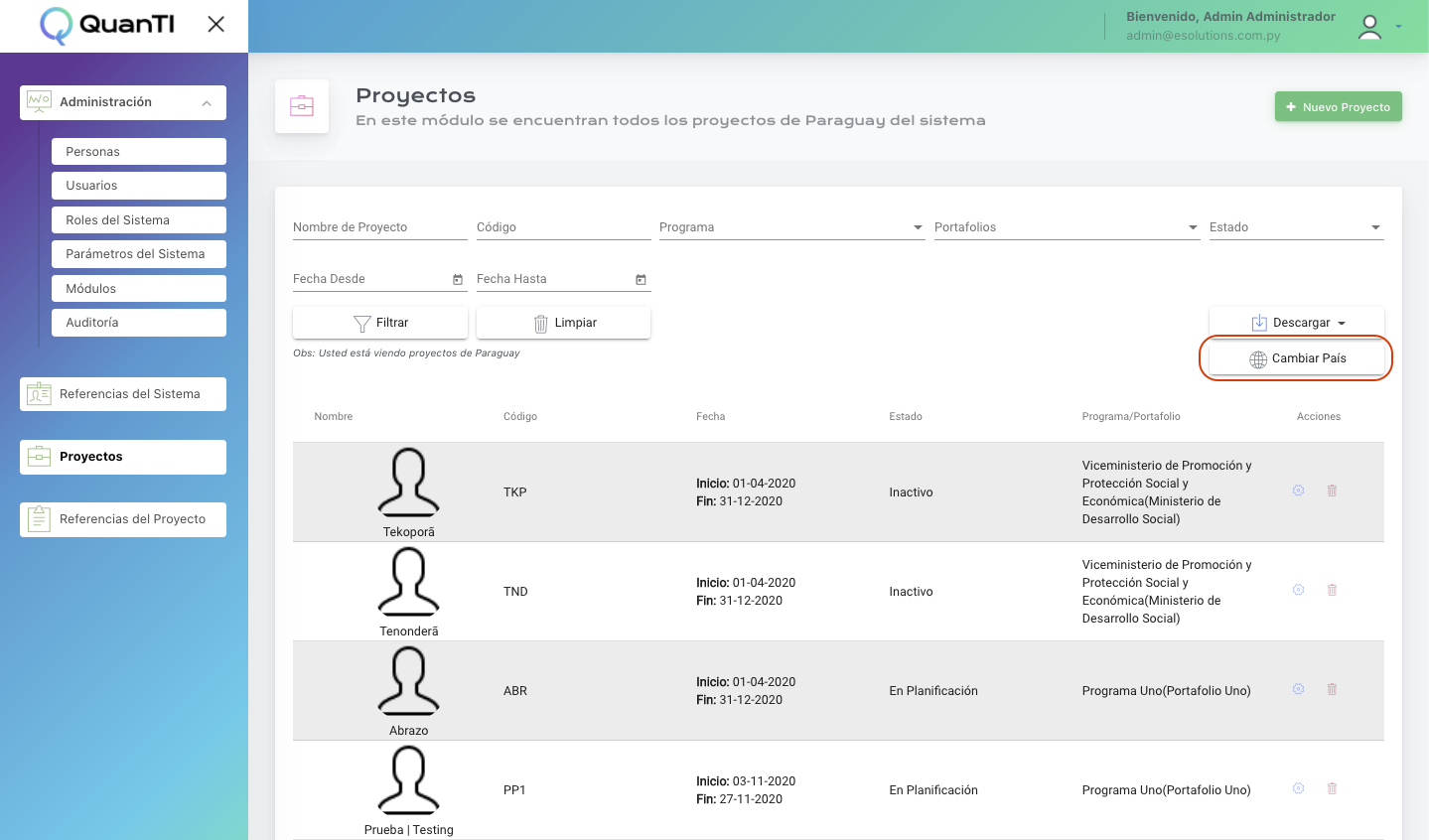This screenshot has height=840, width=1429.
Task: Open Referencias del Proyecto section
Action: pyautogui.click(x=123, y=519)
